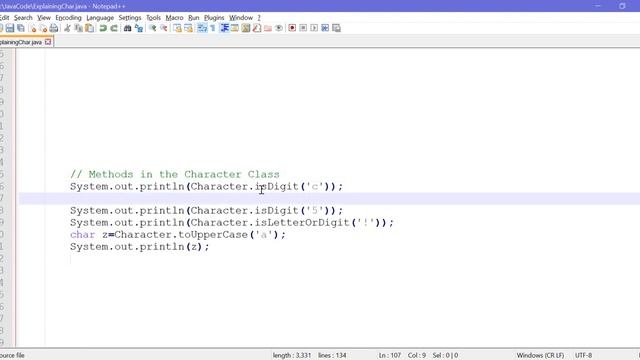Open the Window menu

pos(241,18)
